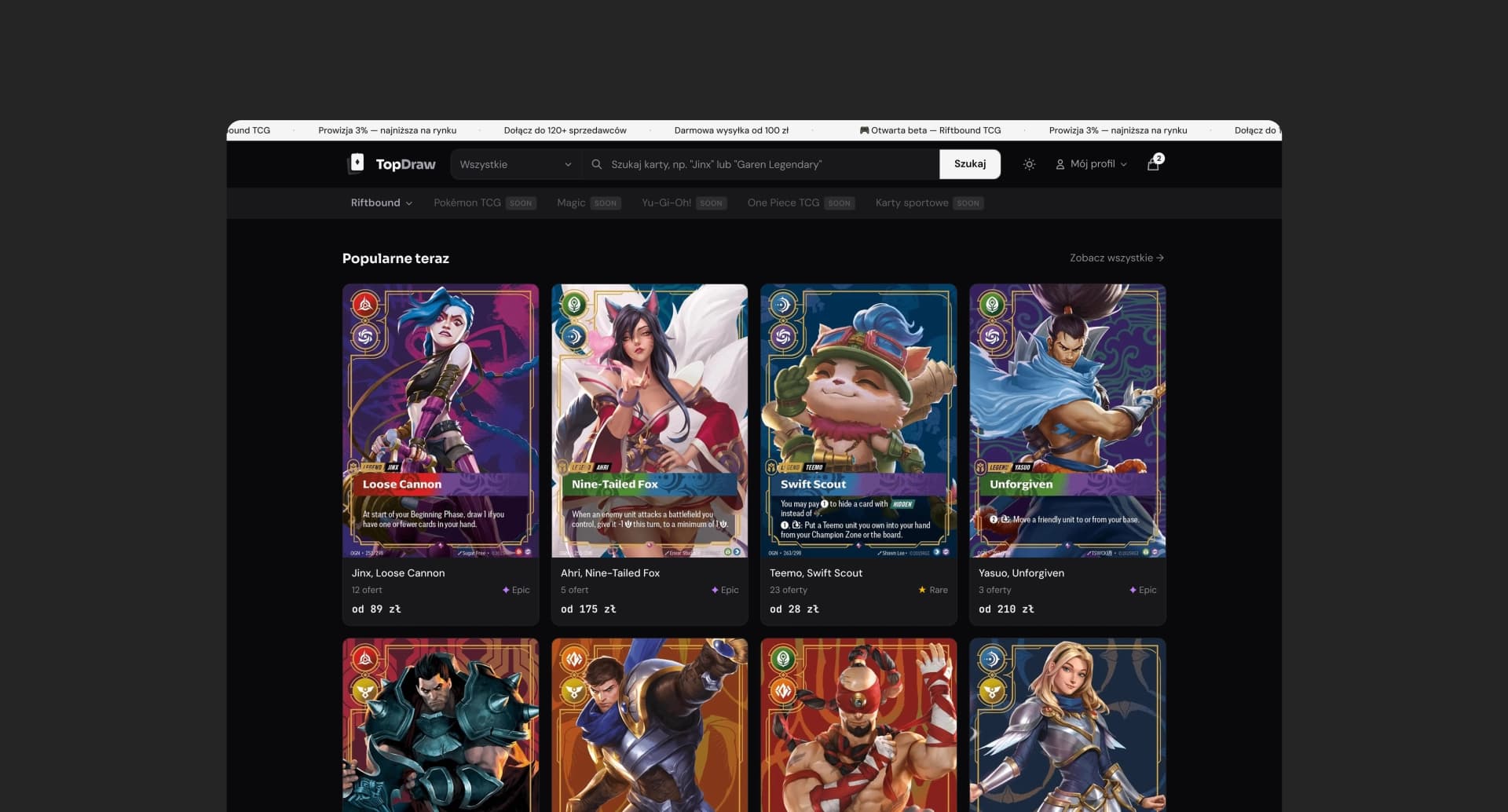Select the Magic nav item
Image resolution: width=1508 pixels, height=812 pixels.
(571, 203)
